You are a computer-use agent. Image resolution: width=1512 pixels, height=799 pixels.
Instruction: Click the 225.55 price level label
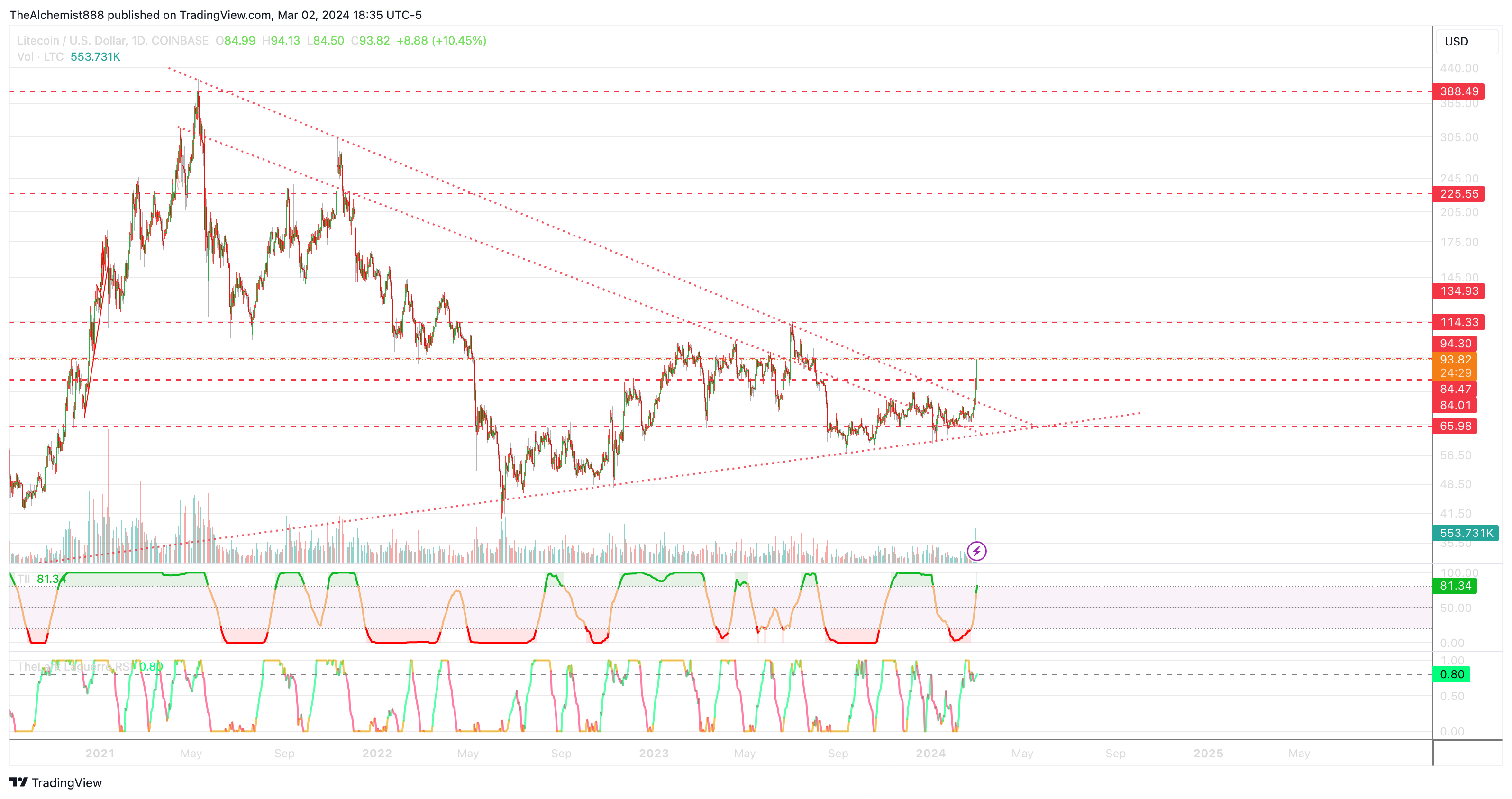[x=1458, y=194]
